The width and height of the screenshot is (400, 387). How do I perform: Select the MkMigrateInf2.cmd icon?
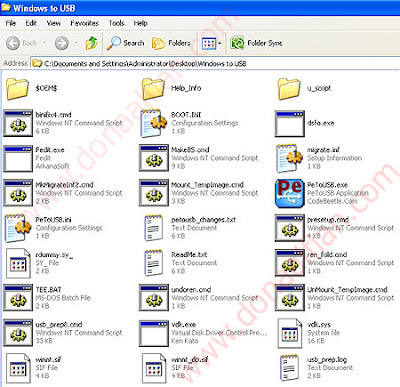click(18, 193)
